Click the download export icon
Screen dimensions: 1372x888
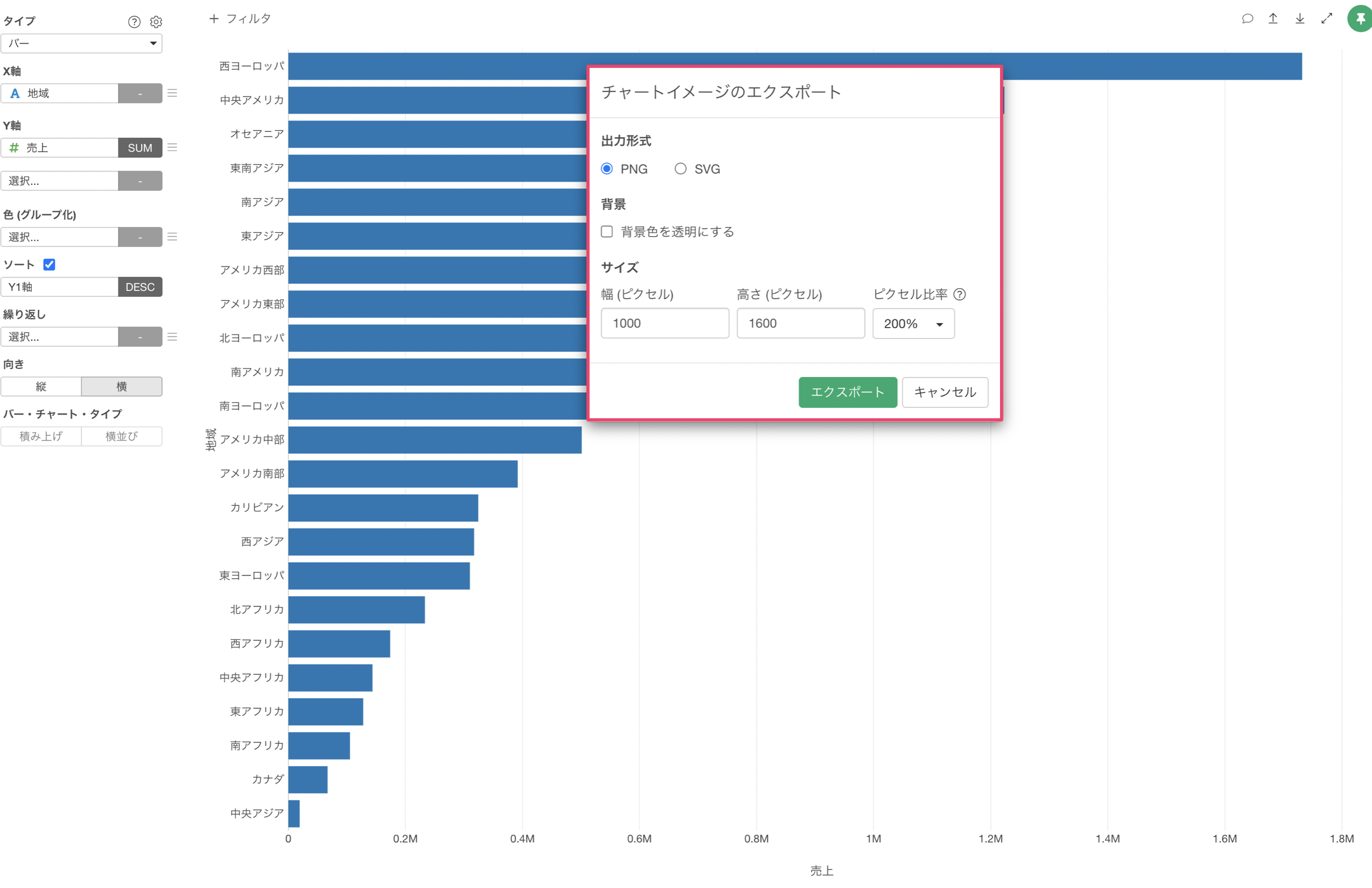pos(1300,19)
